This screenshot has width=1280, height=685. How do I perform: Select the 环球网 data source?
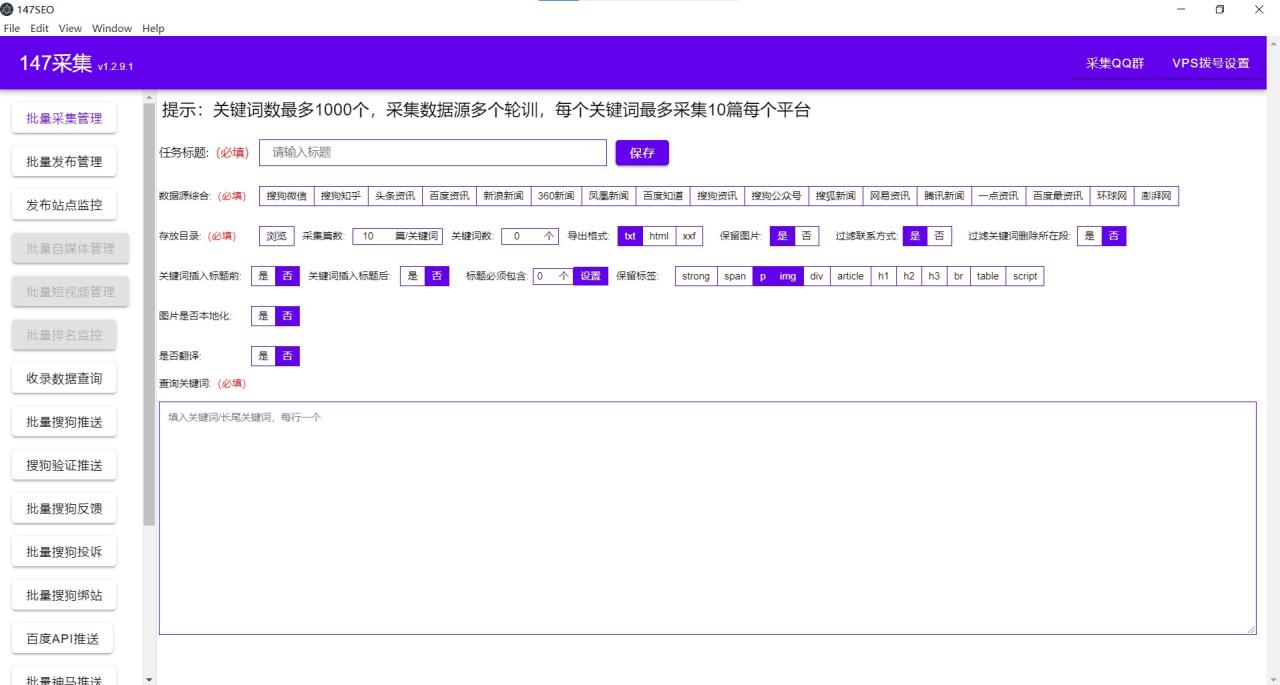click(1109, 195)
